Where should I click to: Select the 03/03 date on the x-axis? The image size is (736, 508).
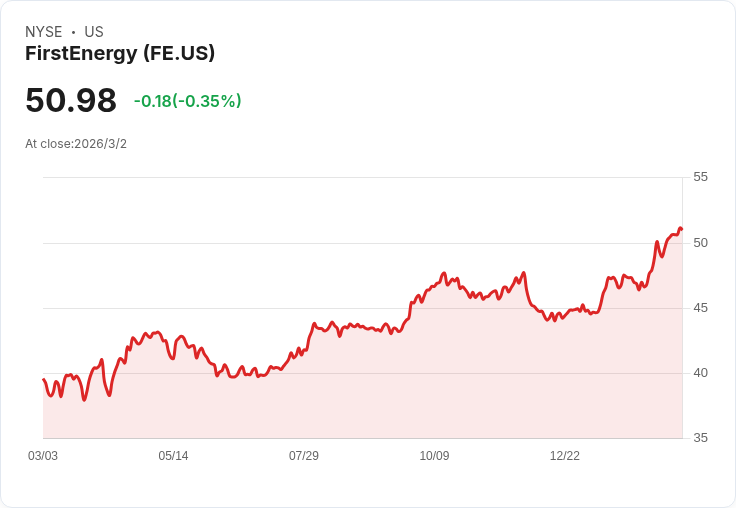tap(43, 456)
